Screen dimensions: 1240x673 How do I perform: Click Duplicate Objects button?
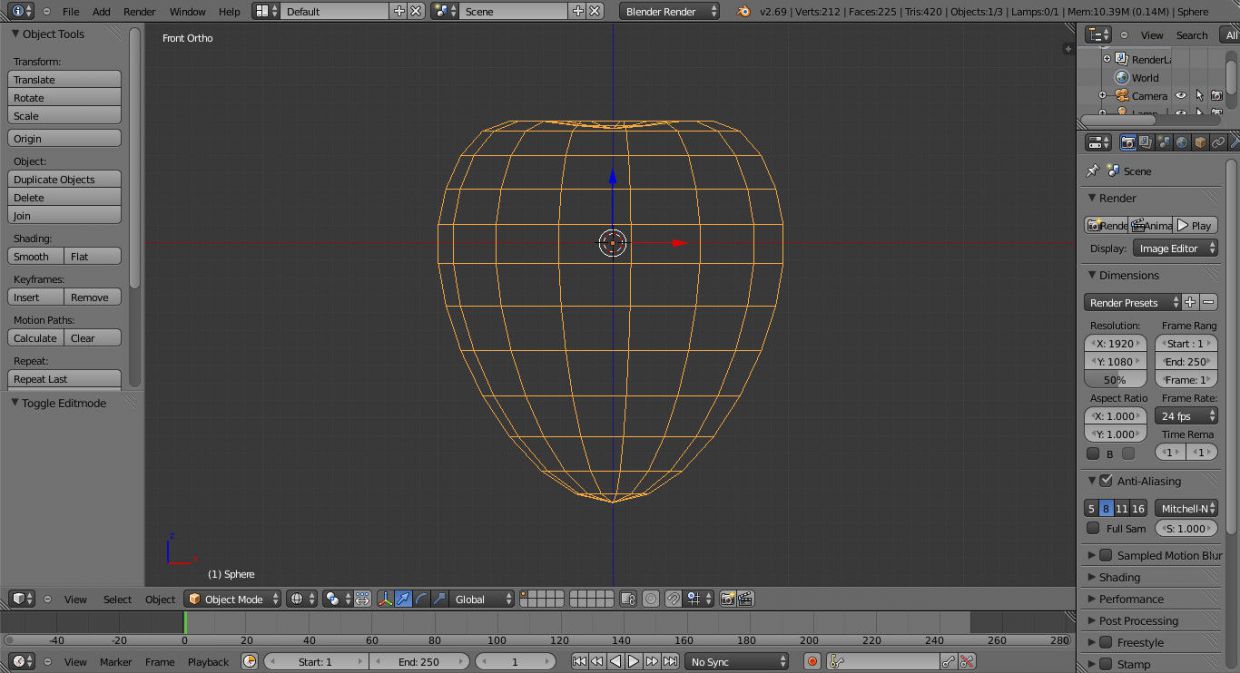pyautogui.click(x=64, y=179)
